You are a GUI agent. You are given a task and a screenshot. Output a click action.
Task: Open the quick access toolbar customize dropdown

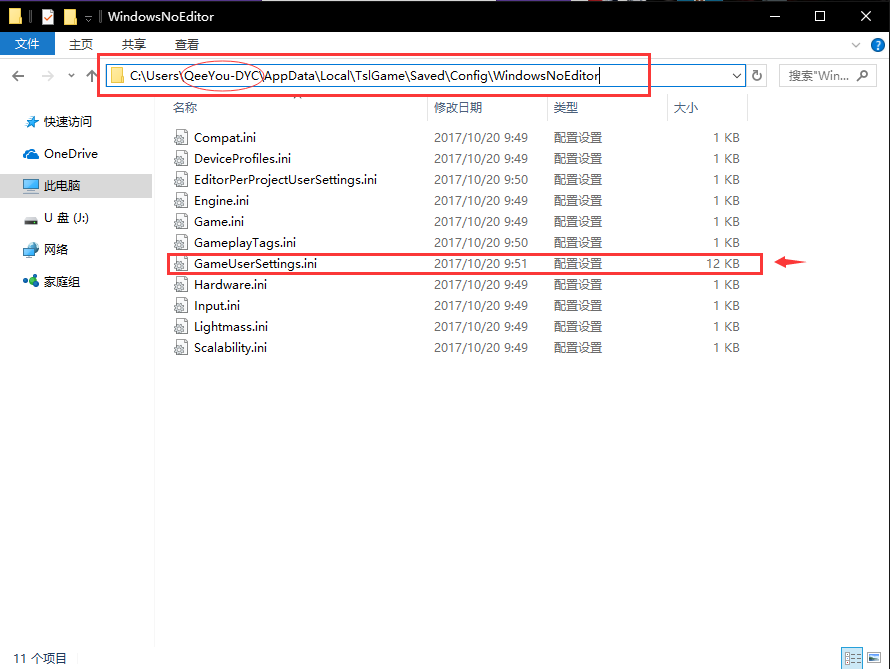tap(88, 18)
